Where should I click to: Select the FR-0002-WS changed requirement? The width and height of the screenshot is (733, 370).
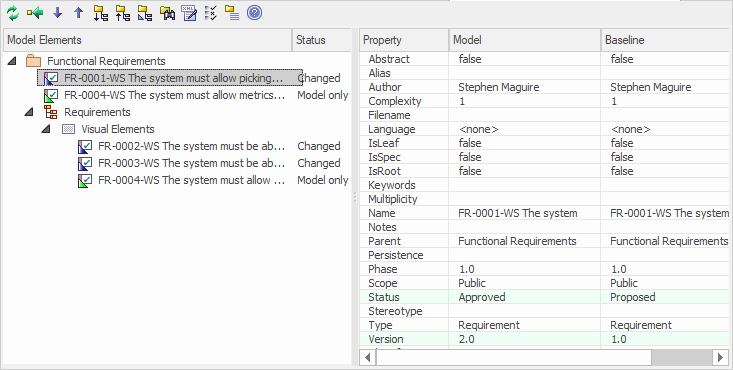(192, 146)
